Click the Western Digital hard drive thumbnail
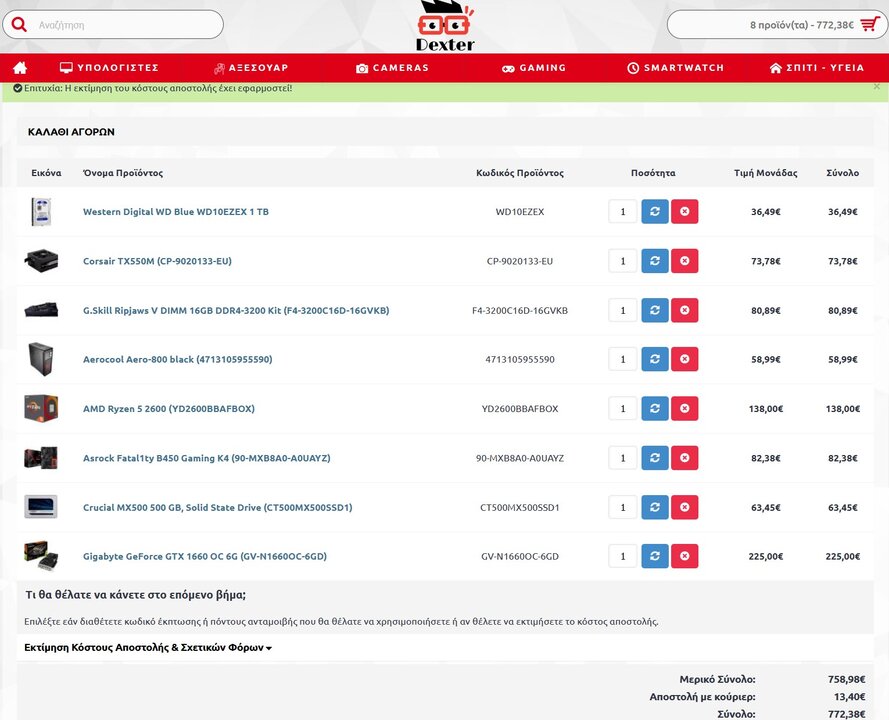 point(41,211)
